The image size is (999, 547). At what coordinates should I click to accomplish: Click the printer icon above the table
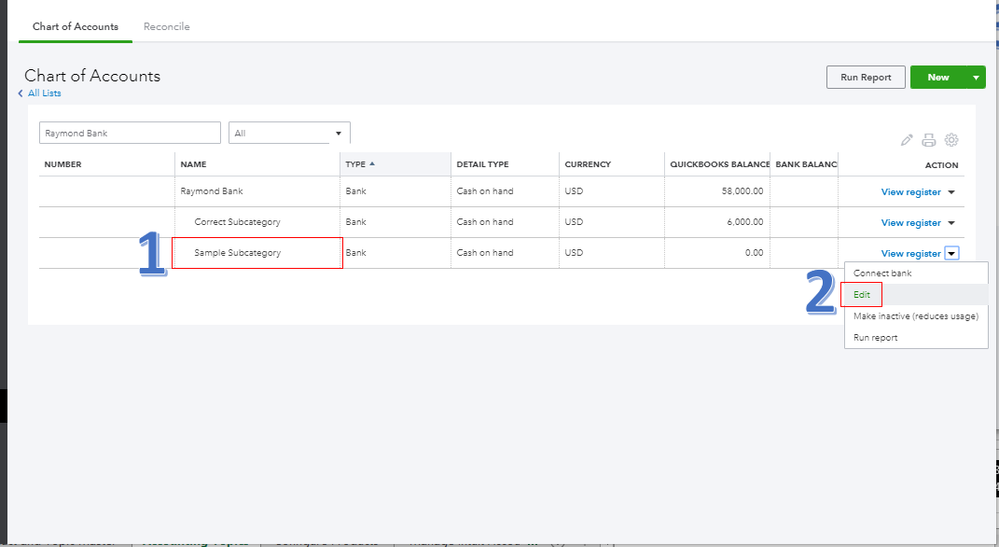tap(929, 141)
